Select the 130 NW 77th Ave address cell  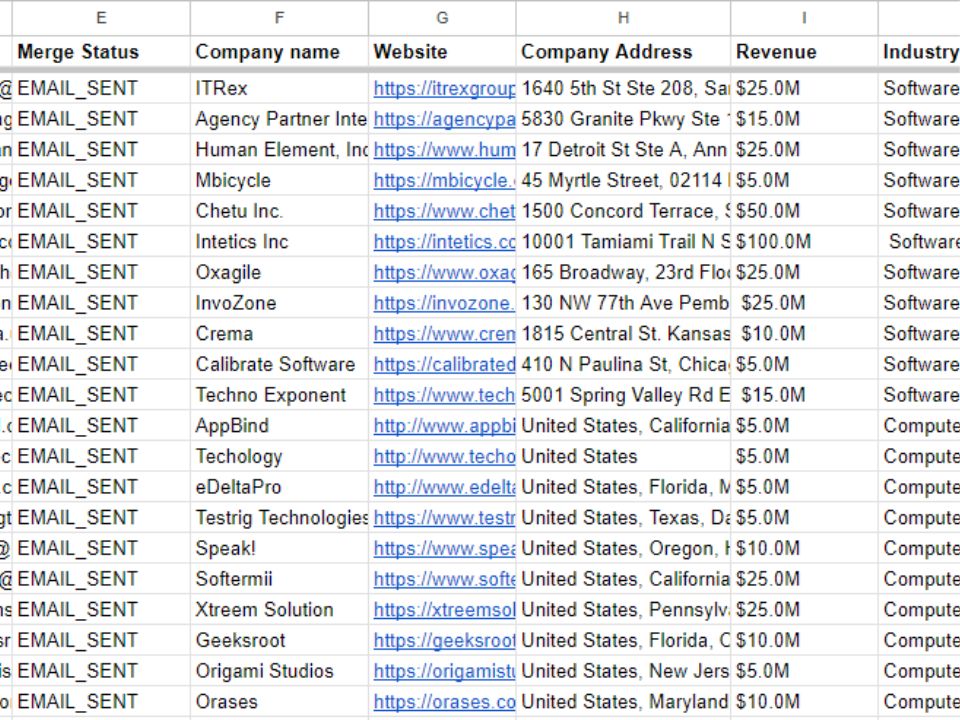(x=623, y=303)
